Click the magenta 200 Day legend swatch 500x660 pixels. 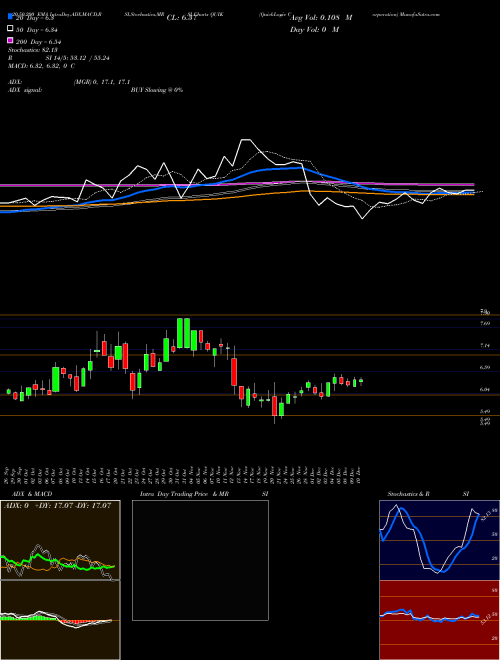(x=10, y=41)
